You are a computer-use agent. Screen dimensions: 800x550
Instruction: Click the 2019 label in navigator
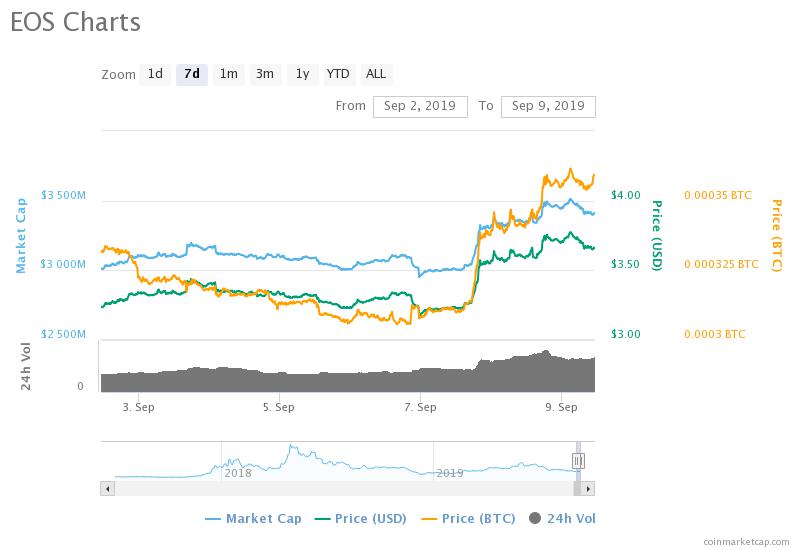point(450,473)
